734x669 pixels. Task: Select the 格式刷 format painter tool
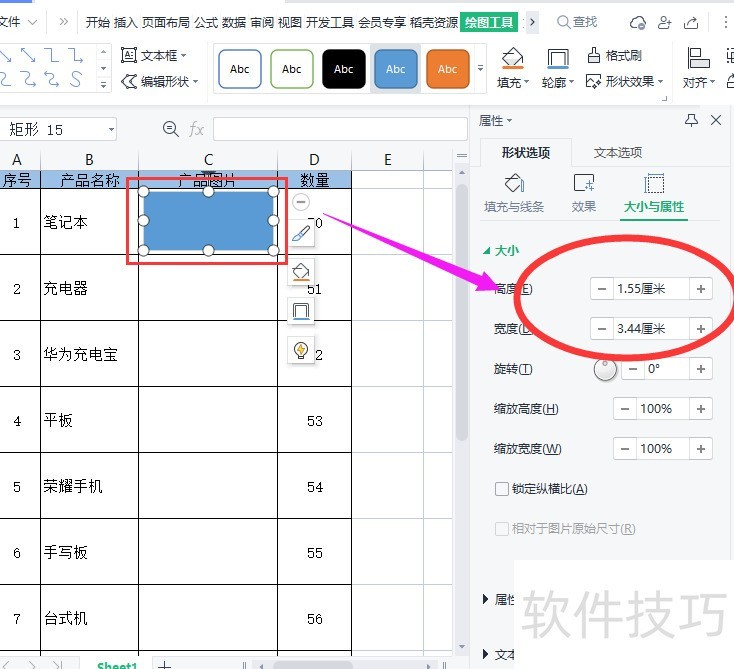tap(614, 56)
